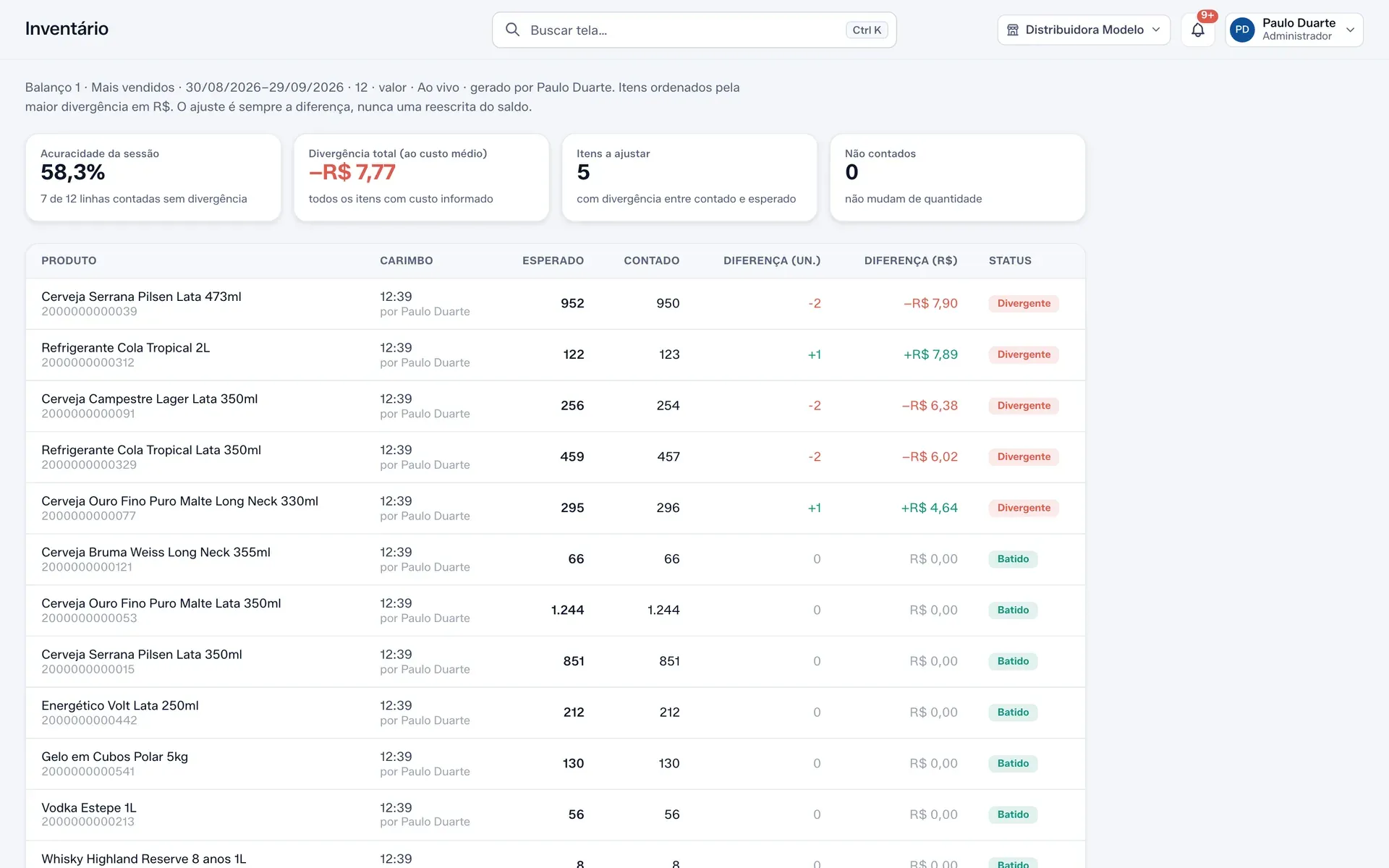
Task: Click barcode 2000000000442
Action: click(89, 720)
